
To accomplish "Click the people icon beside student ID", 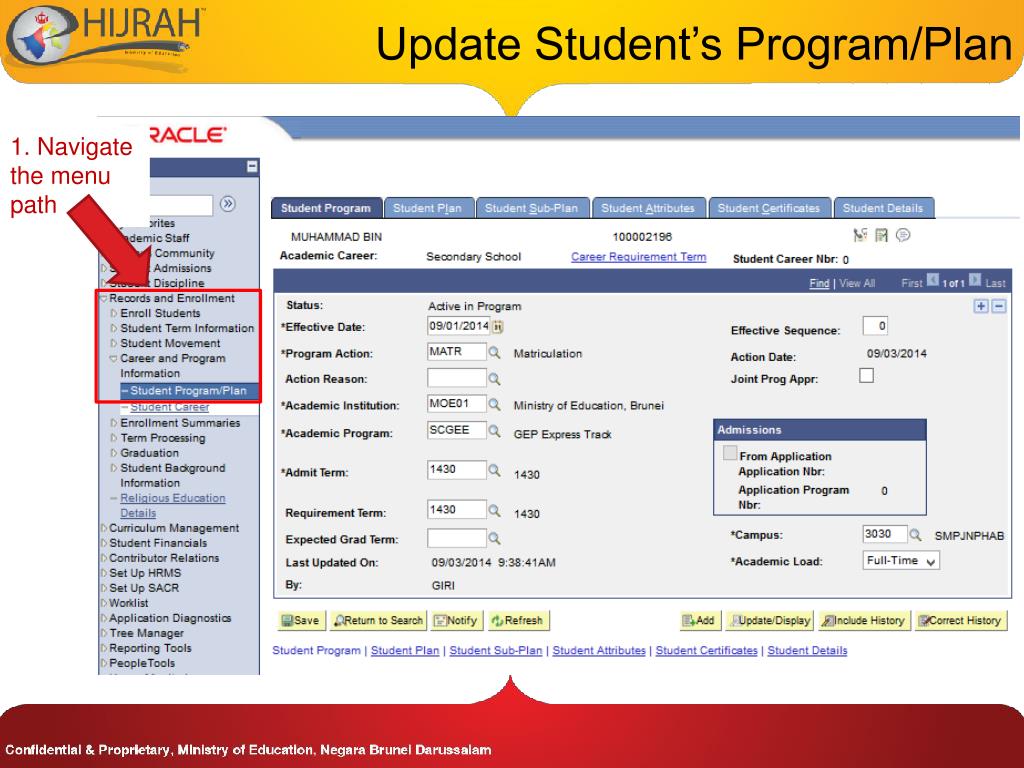I will point(860,234).
